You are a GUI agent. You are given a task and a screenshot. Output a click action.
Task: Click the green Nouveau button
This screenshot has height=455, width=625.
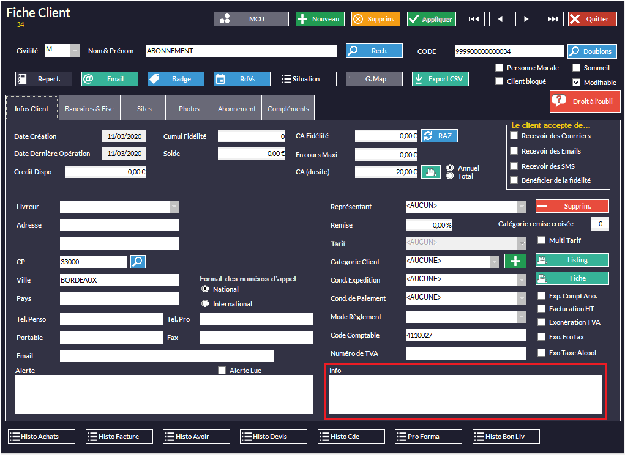319,19
